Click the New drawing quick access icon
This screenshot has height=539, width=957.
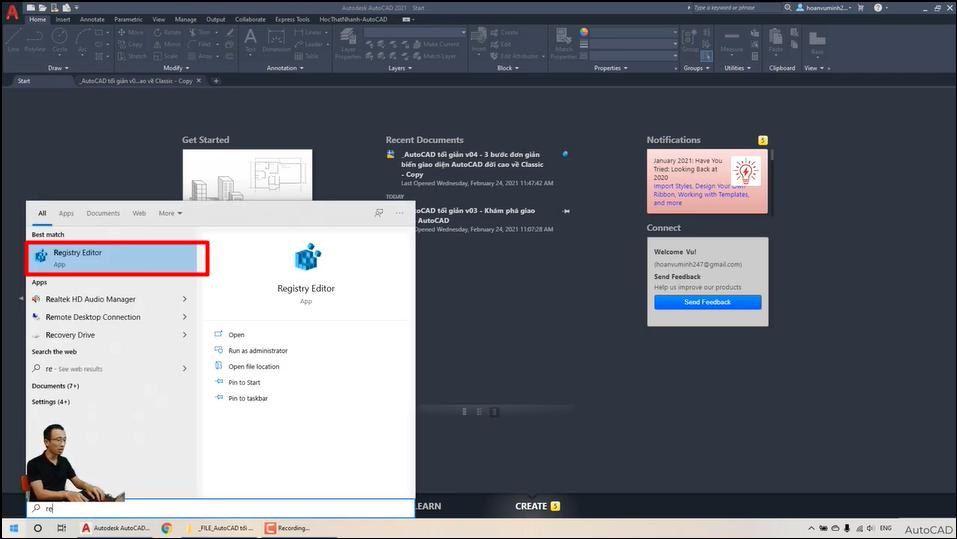click(x=31, y=8)
